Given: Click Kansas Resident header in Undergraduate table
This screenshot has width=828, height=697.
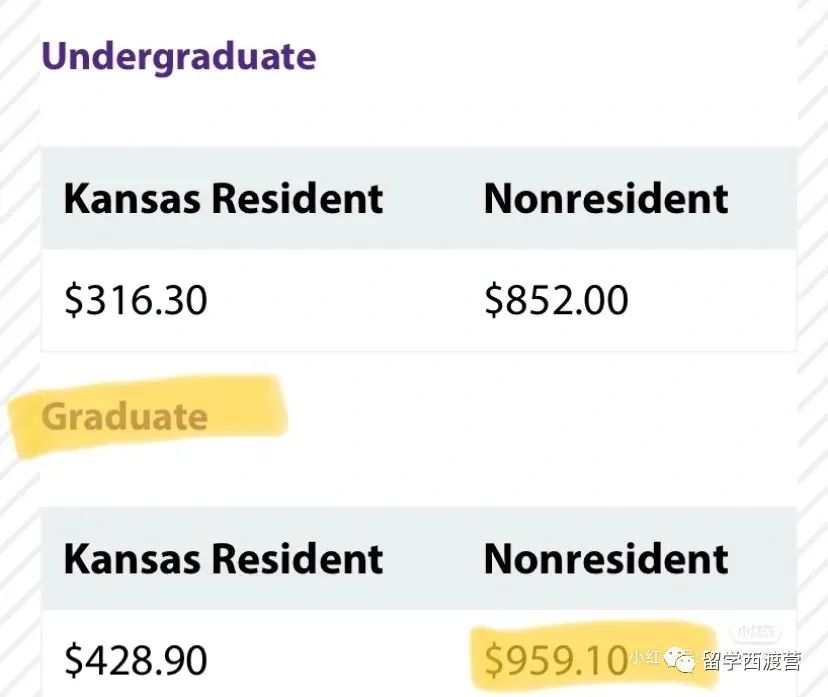Looking at the screenshot, I should 223,199.
